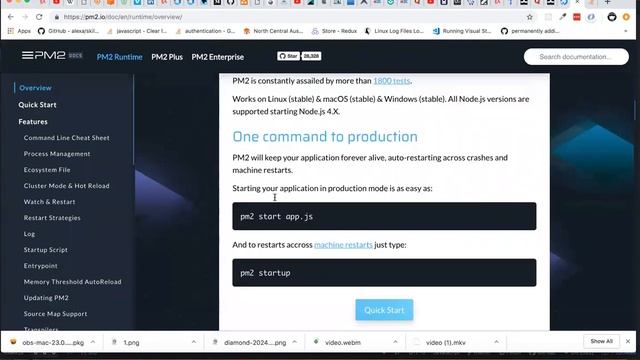This screenshot has width=640, height=360.
Task: Go back in the browser
Action: pyautogui.click(x=11, y=17)
